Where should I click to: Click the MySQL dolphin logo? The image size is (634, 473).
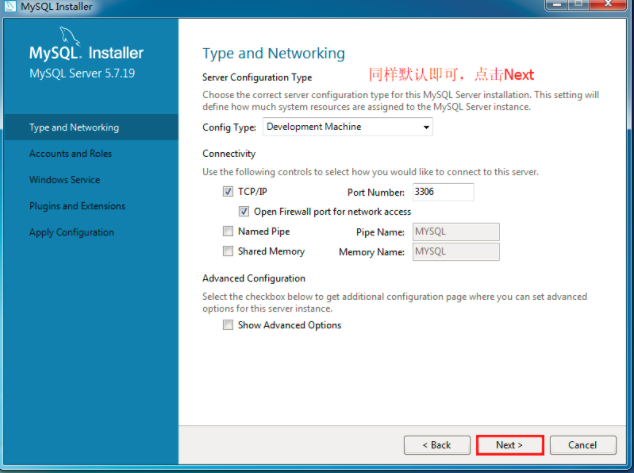click(x=70, y=37)
